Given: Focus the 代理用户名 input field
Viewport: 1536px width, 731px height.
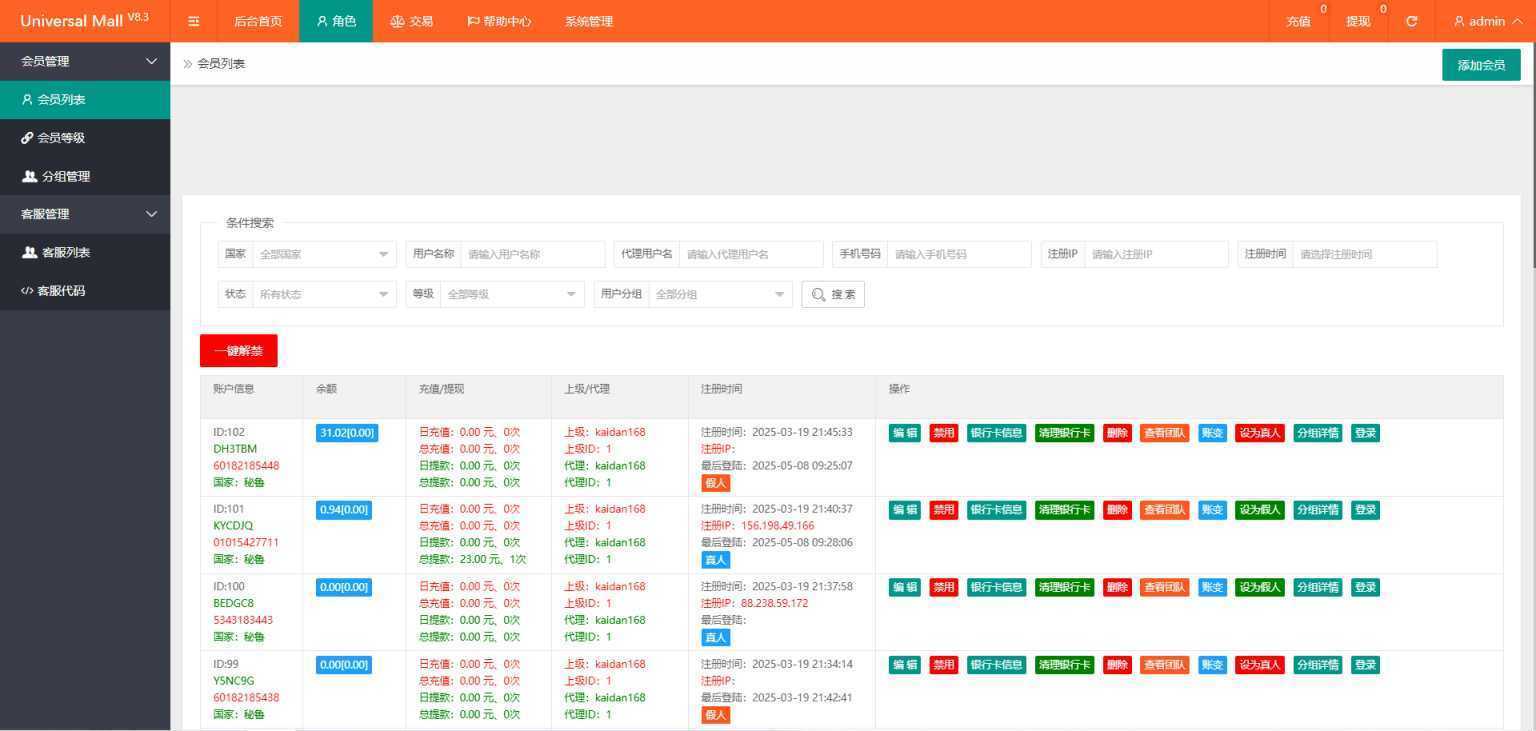Looking at the screenshot, I should [751, 254].
